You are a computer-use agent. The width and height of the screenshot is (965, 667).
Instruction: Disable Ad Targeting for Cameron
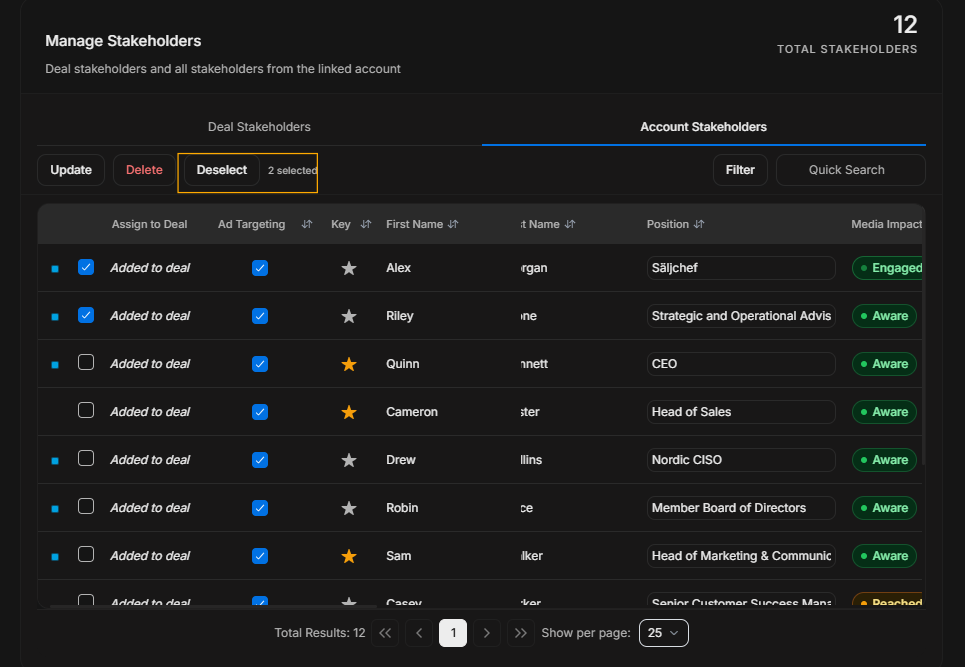click(x=260, y=412)
